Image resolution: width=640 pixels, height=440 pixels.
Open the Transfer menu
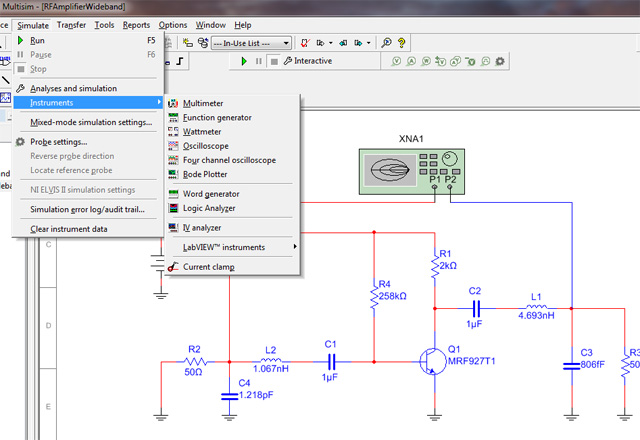(x=71, y=25)
